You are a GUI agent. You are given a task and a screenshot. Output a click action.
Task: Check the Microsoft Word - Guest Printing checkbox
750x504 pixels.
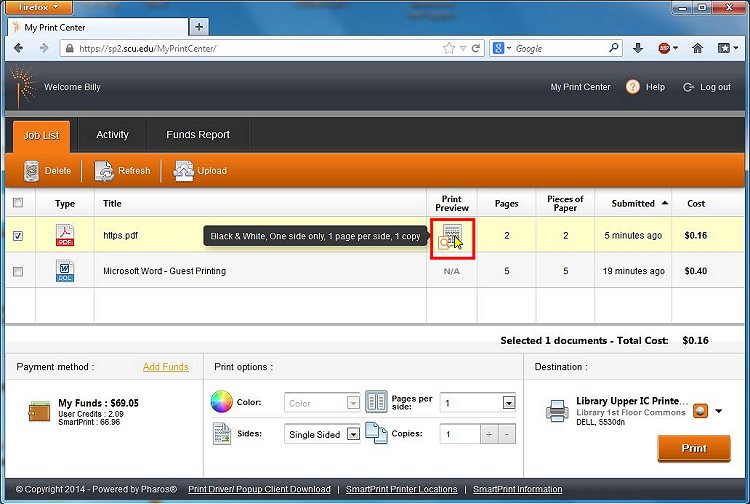[18, 272]
